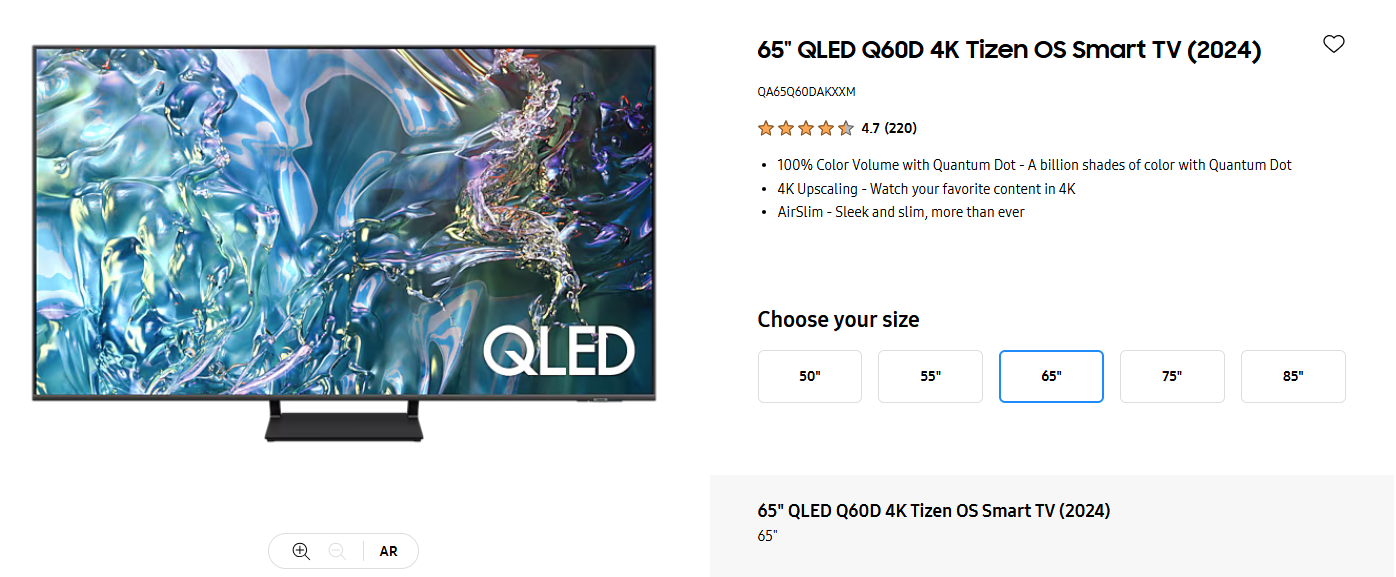Click the orange star rating icons

(x=805, y=128)
